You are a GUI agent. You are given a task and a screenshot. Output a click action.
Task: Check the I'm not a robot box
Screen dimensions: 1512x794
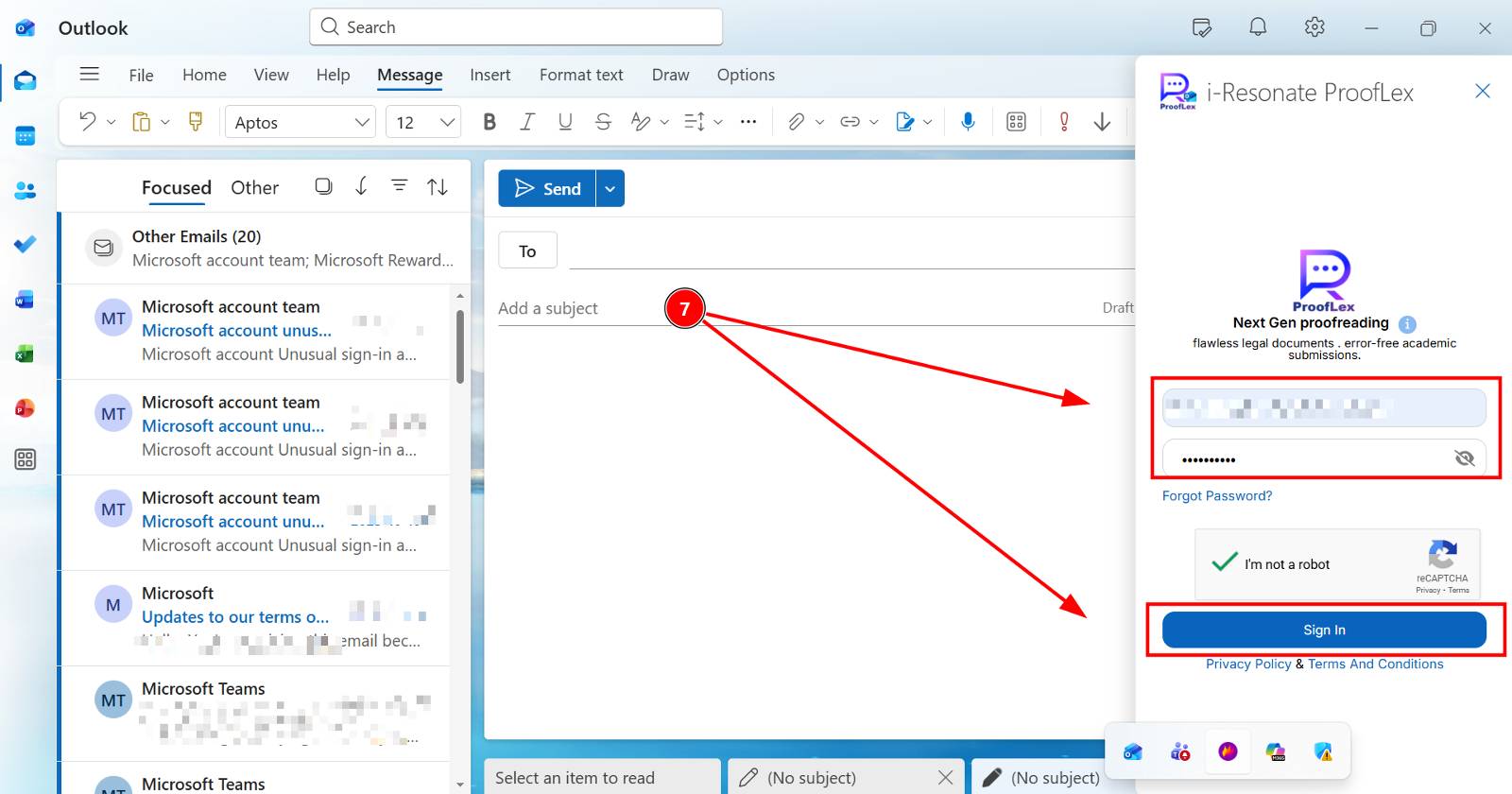[x=1225, y=562]
